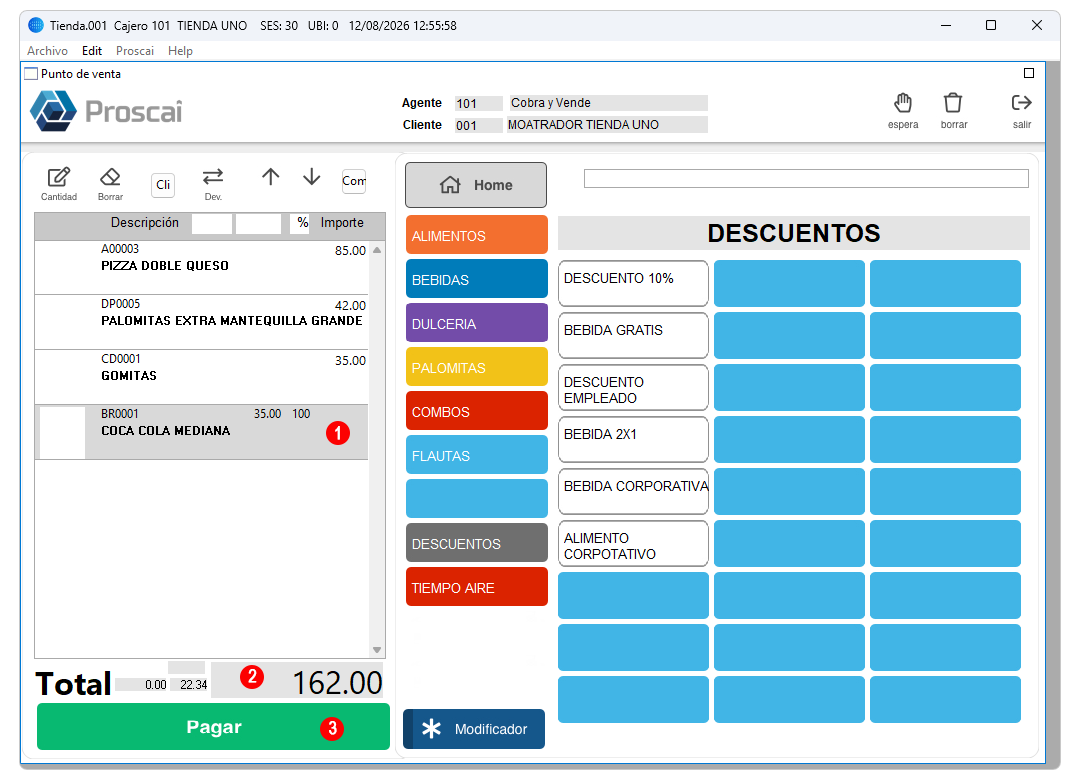Image resolution: width=1076 pixels, height=782 pixels.
Task: Click the espera hand icon
Action: tap(903, 103)
